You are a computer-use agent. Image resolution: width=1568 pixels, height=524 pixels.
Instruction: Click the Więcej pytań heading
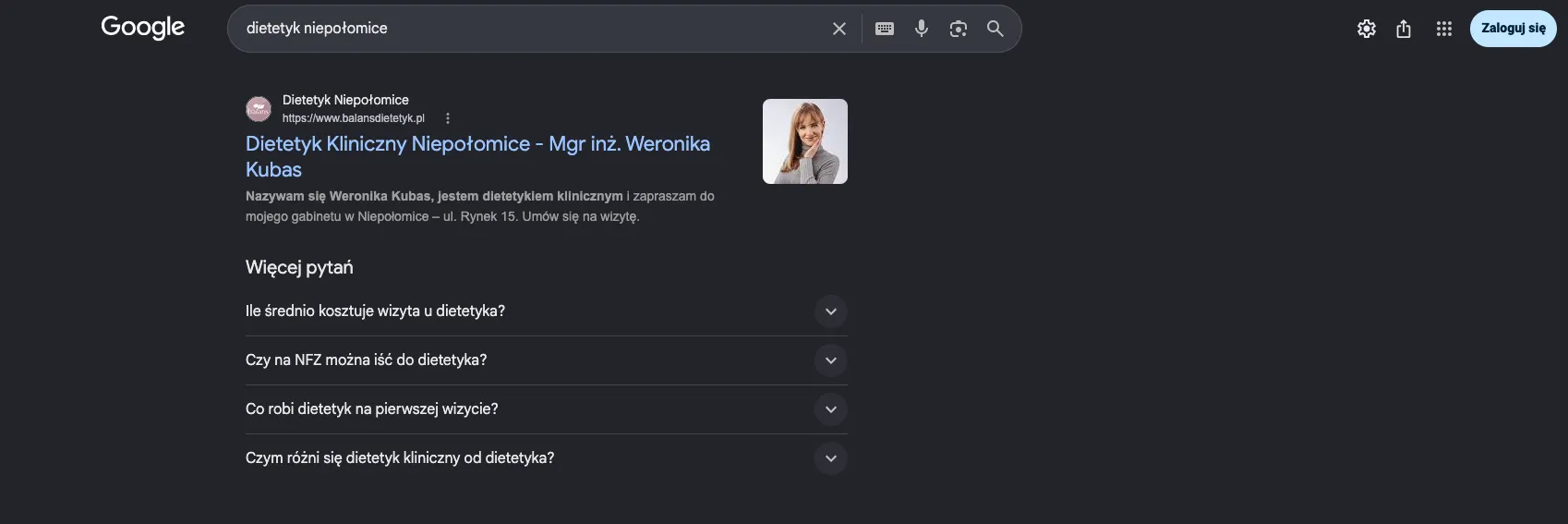point(299,268)
